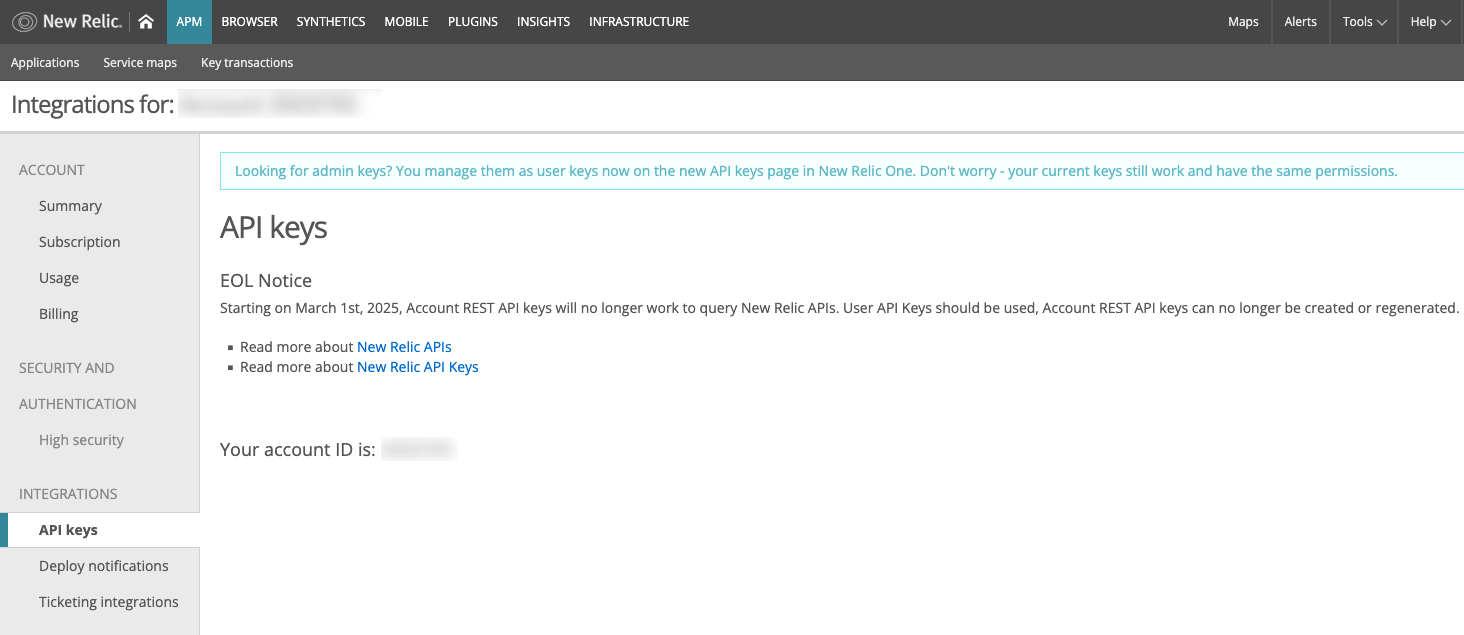Open the New Relic API Keys link
The image size is (1464, 635).
pyautogui.click(x=417, y=366)
